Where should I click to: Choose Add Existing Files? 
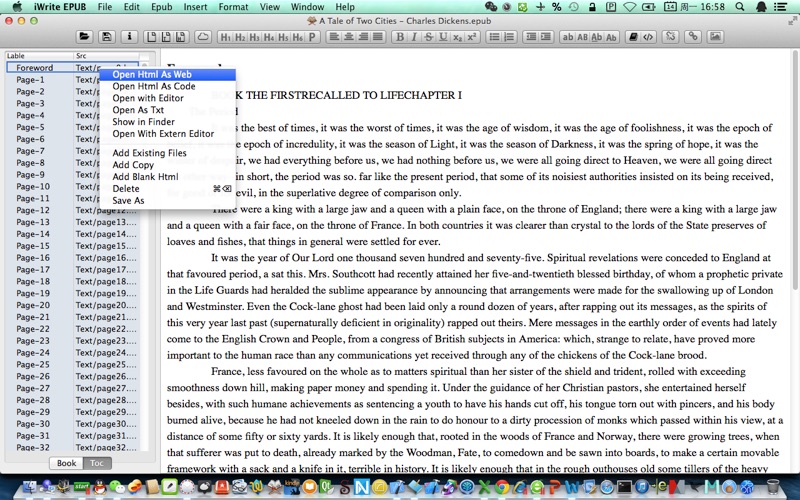click(x=167, y=153)
